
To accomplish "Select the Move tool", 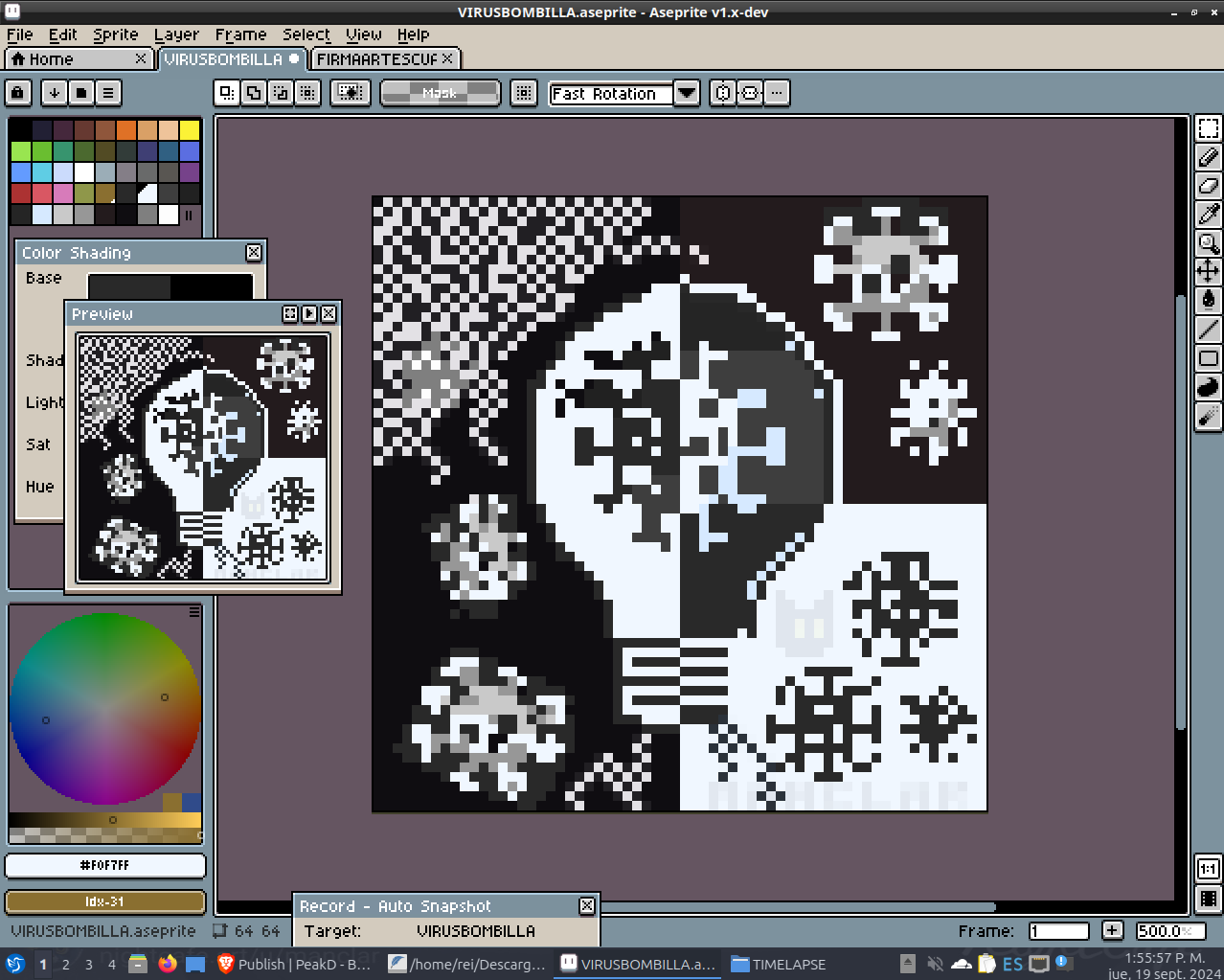I will [1208, 272].
